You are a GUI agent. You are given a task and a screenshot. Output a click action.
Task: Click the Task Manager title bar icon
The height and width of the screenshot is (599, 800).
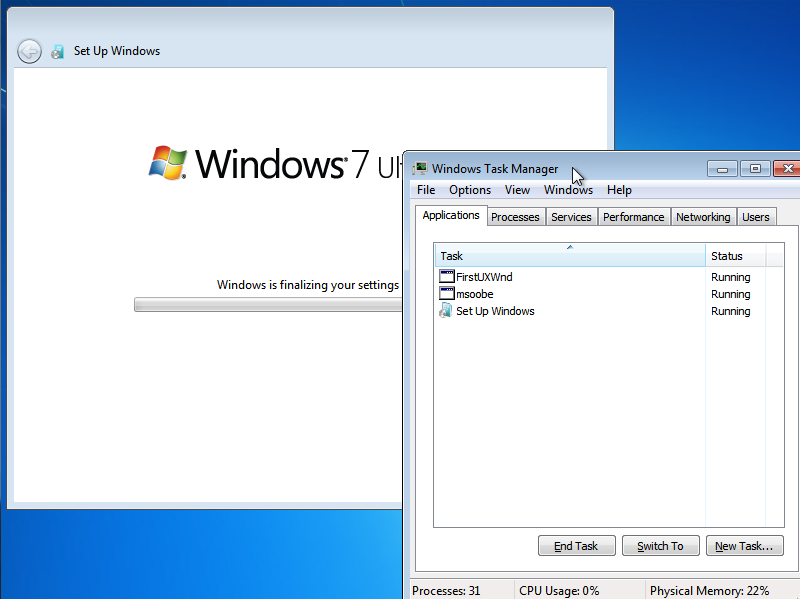click(x=420, y=168)
